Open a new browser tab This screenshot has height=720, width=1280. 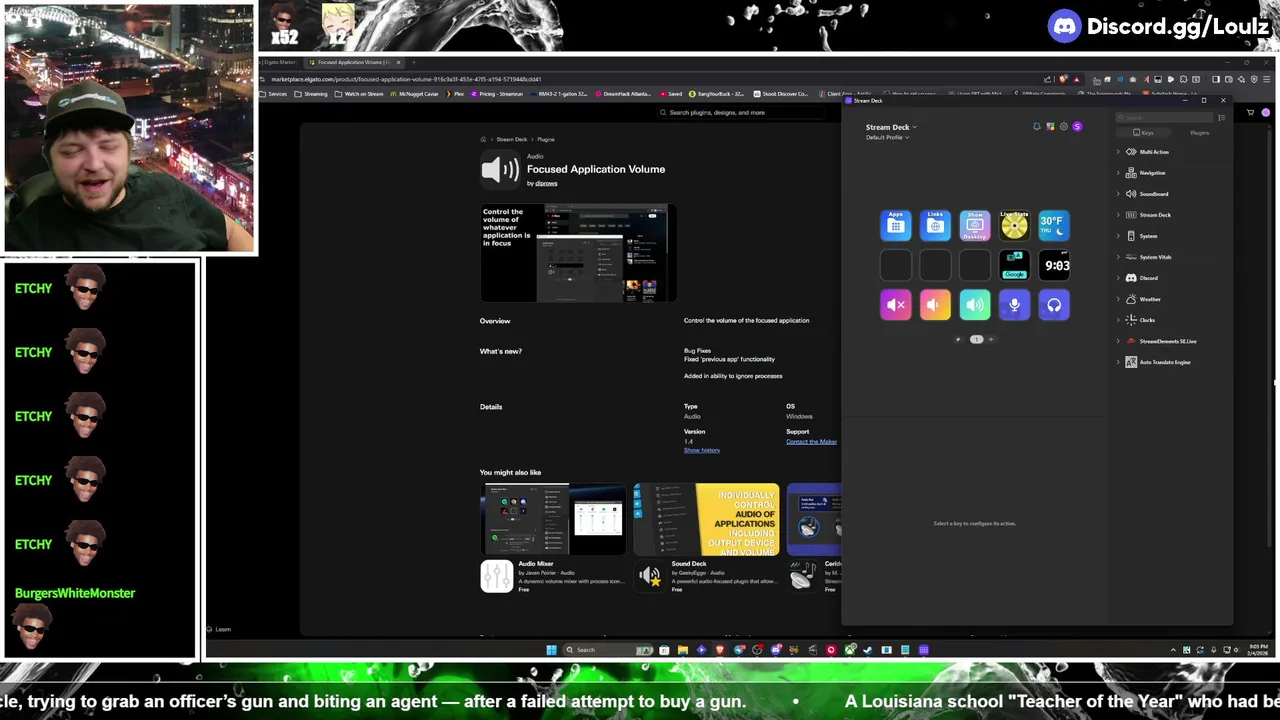click(414, 62)
